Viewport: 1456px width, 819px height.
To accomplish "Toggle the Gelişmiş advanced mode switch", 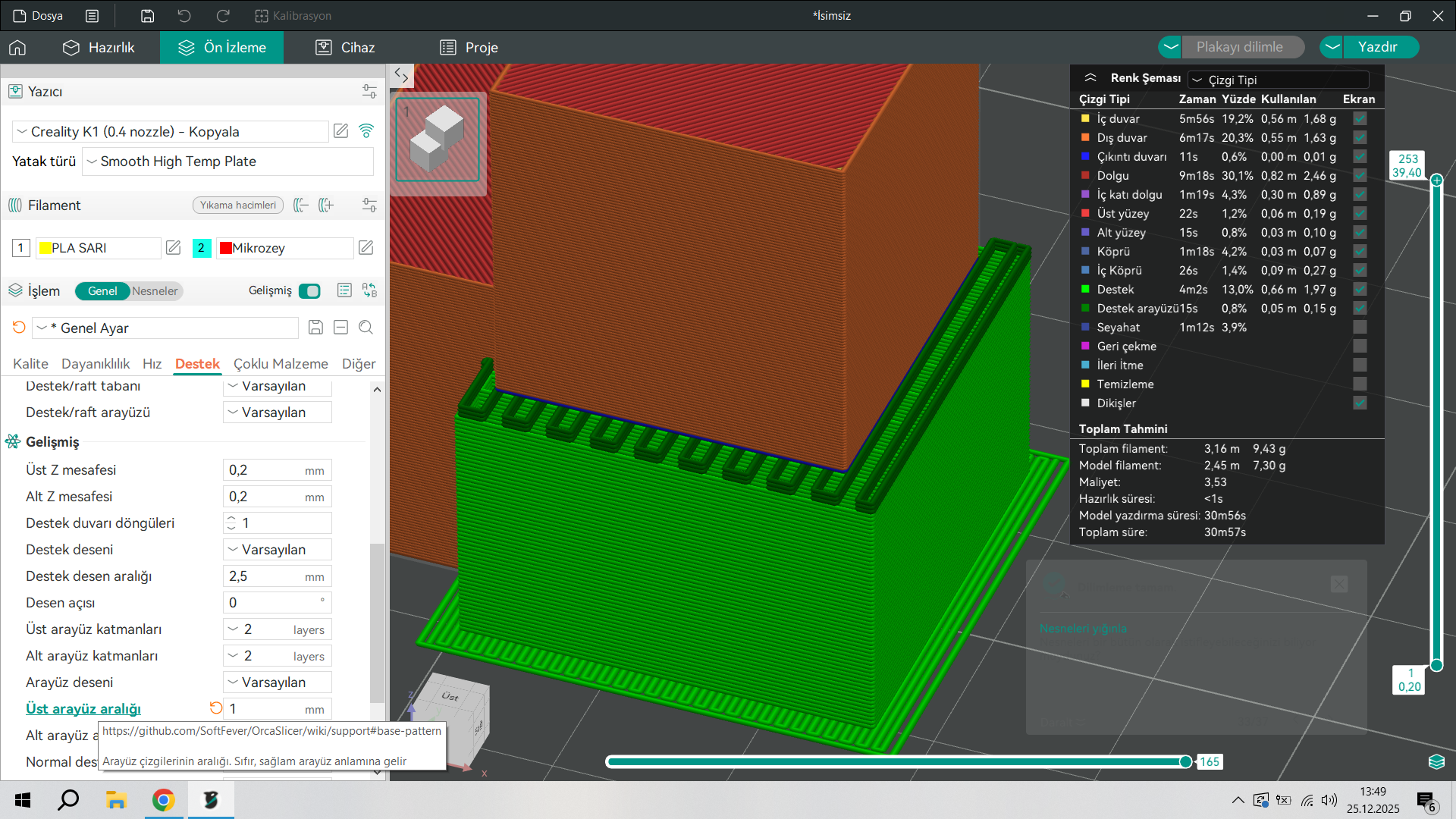I will (309, 291).
